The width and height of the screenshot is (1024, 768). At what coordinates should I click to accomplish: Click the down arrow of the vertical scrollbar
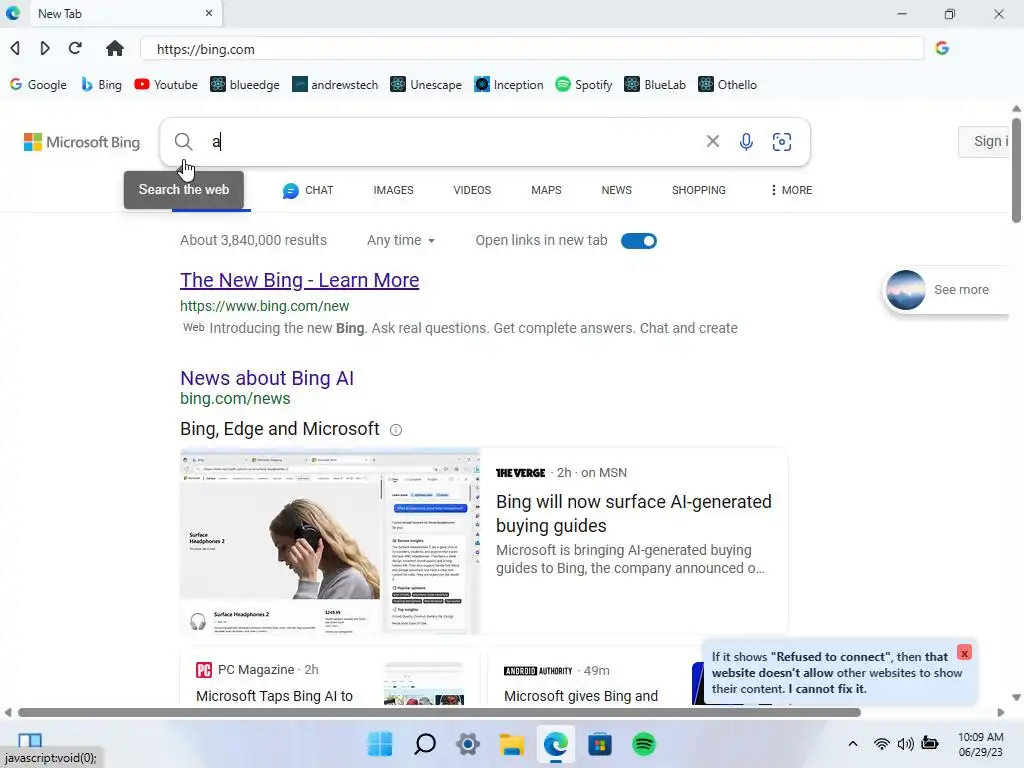click(x=1016, y=697)
